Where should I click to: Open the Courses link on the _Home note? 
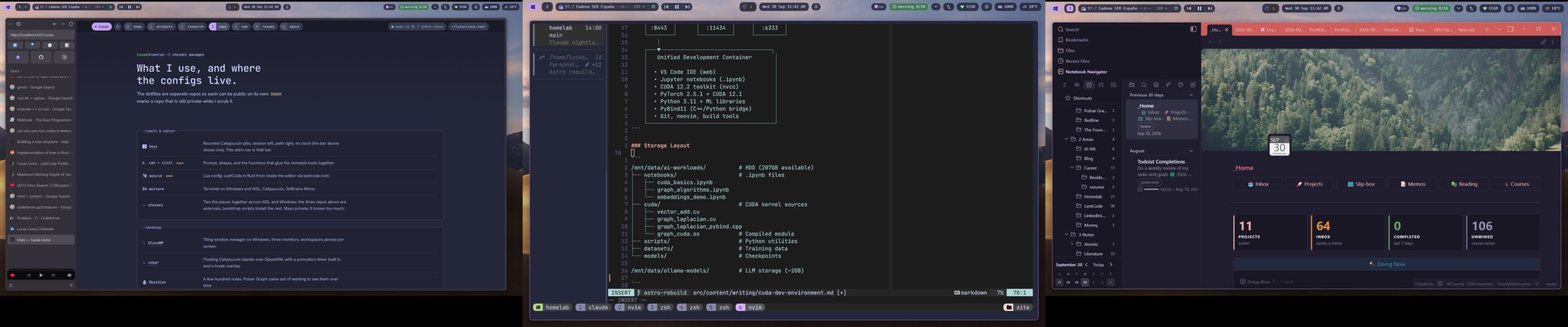(1516, 184)
